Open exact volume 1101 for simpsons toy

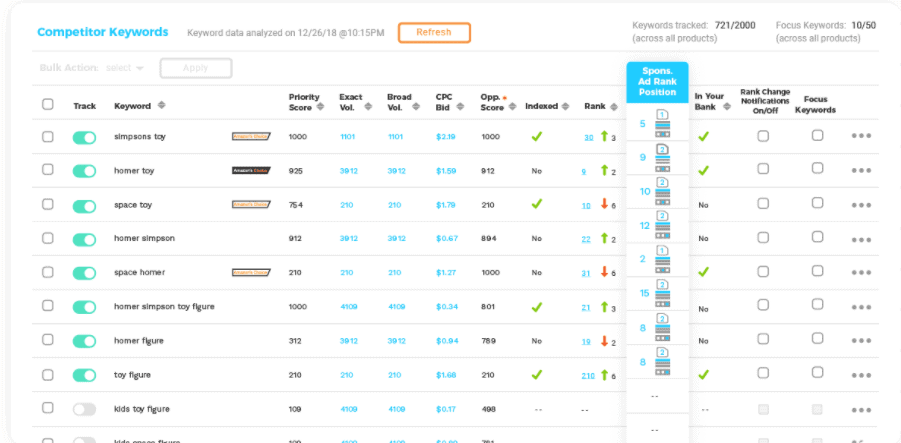(348, 137)
